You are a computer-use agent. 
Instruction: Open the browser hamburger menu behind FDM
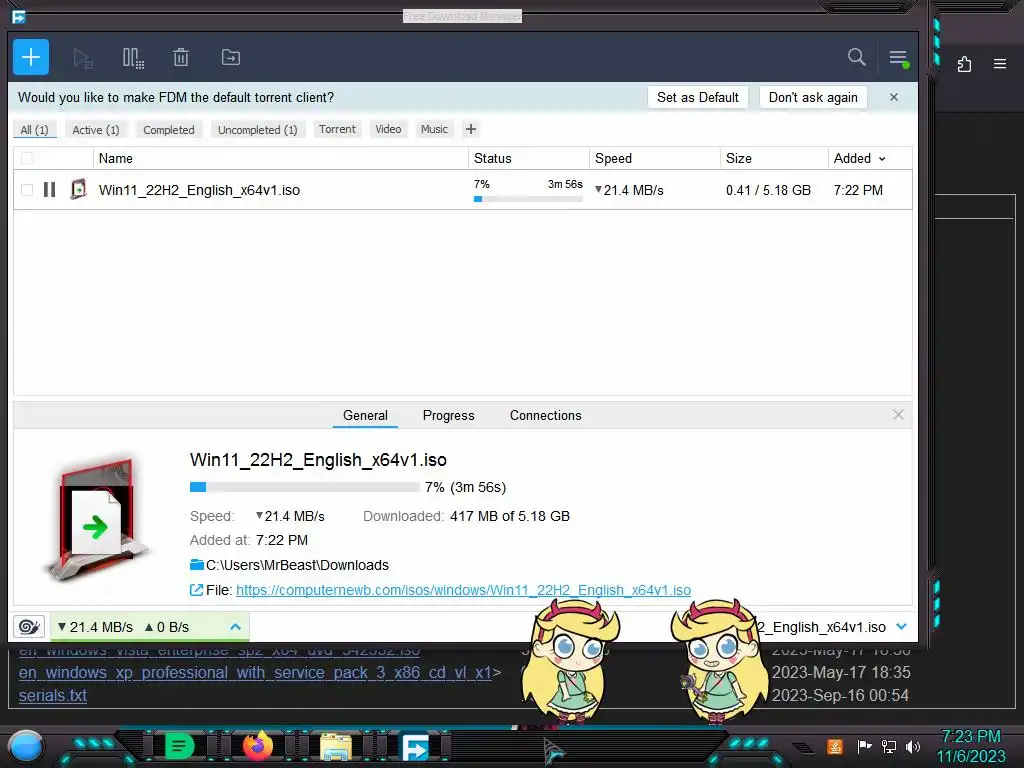click(1000, 64)
